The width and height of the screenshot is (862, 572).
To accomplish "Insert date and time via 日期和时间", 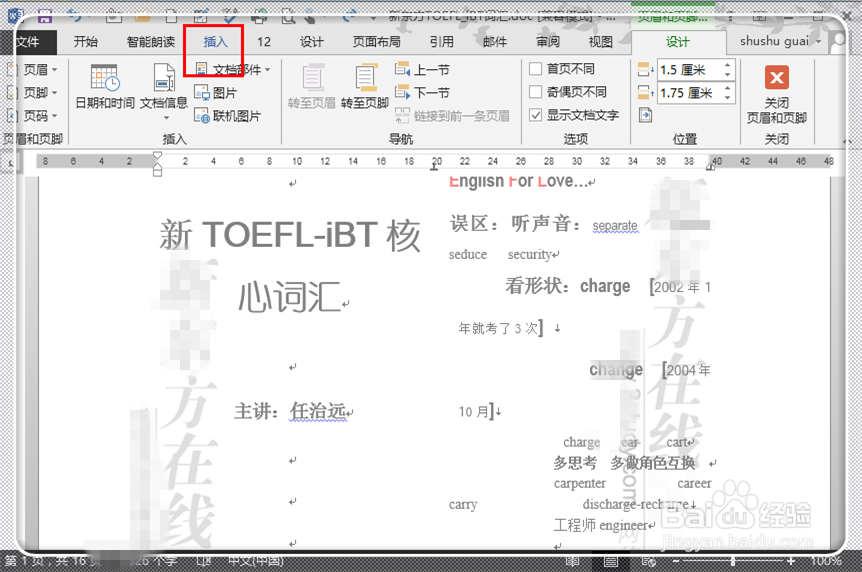I will pos(104,86).
